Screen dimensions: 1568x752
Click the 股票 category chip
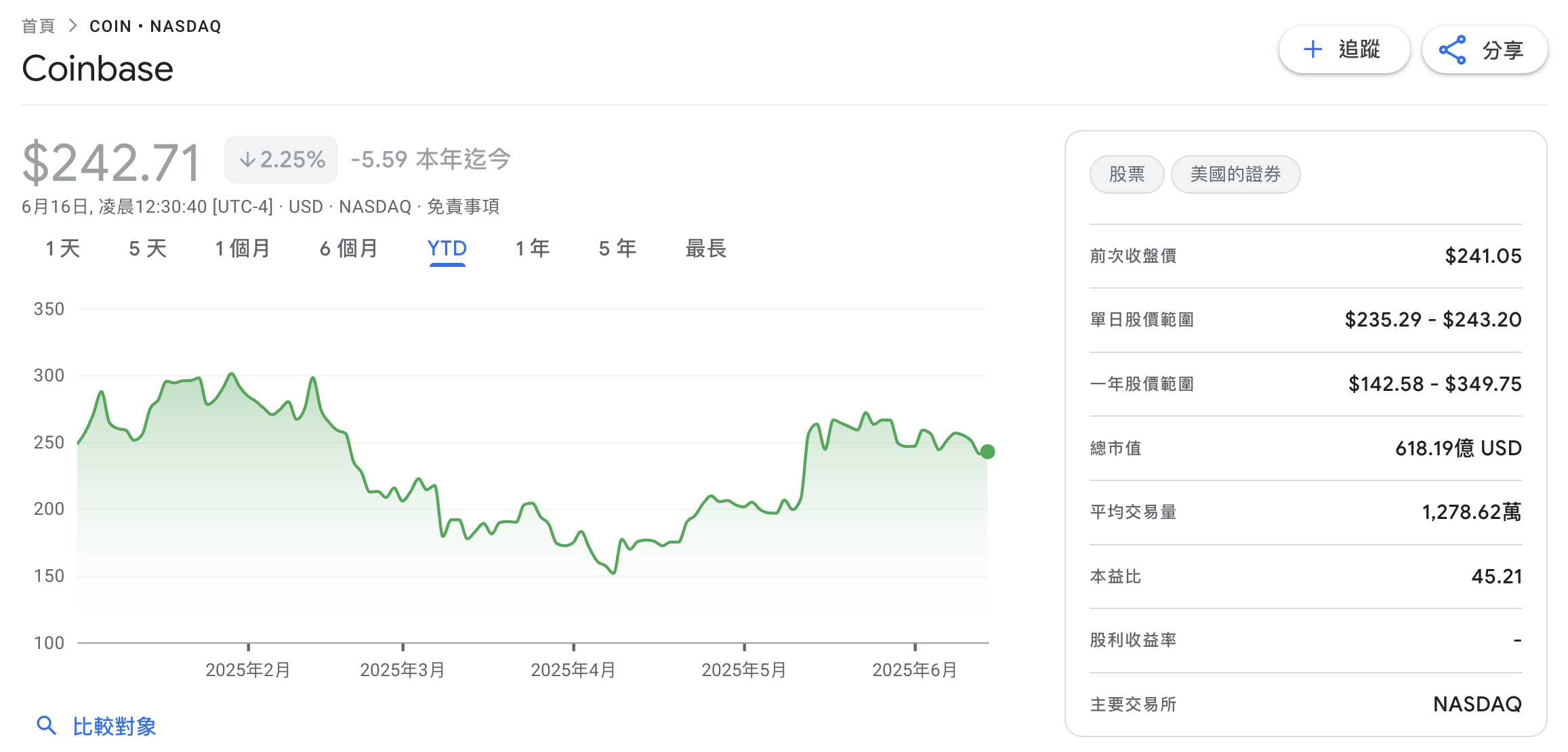click(1127, 174)
